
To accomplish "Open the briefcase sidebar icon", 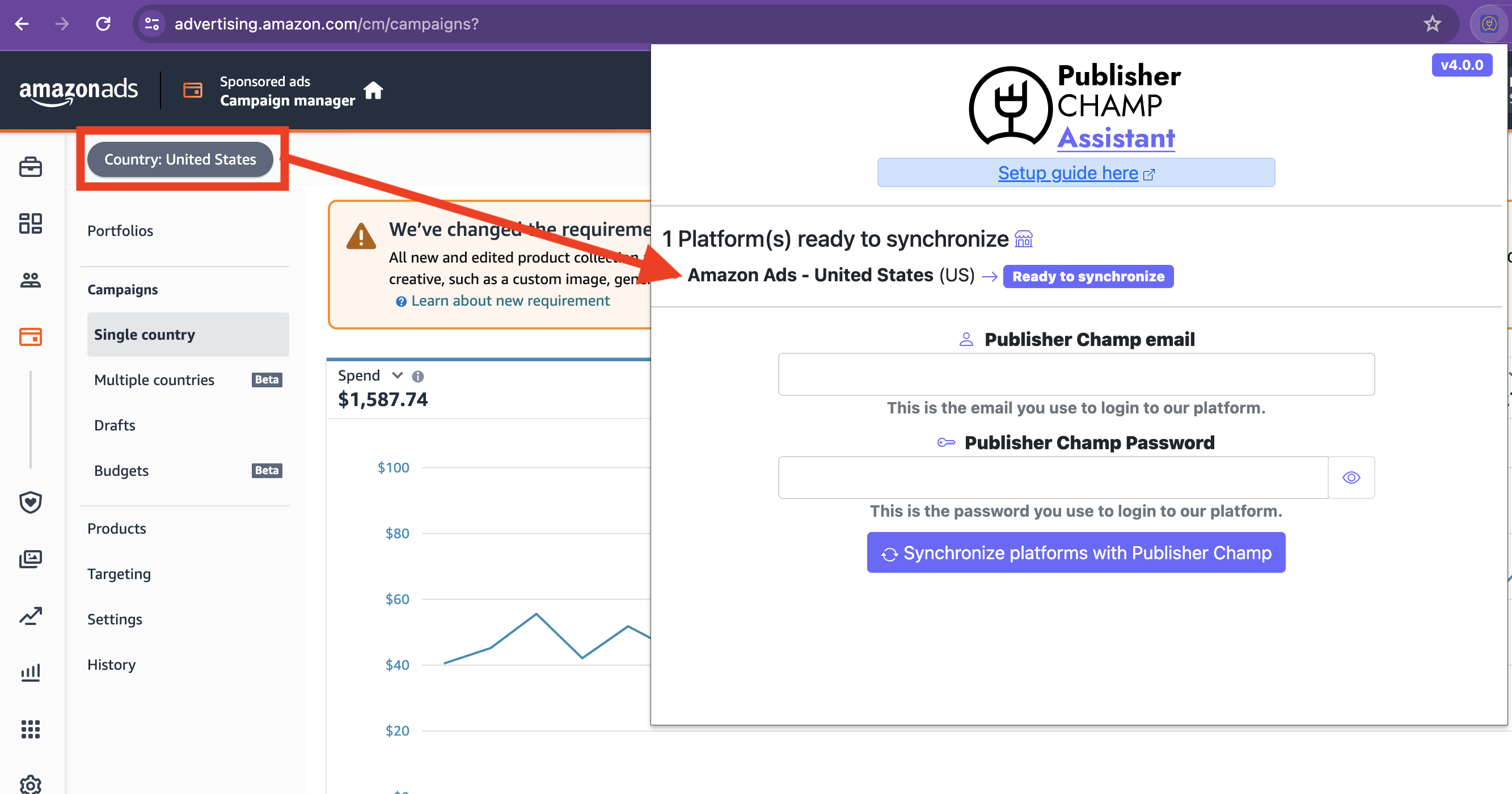I will [31, 167].
